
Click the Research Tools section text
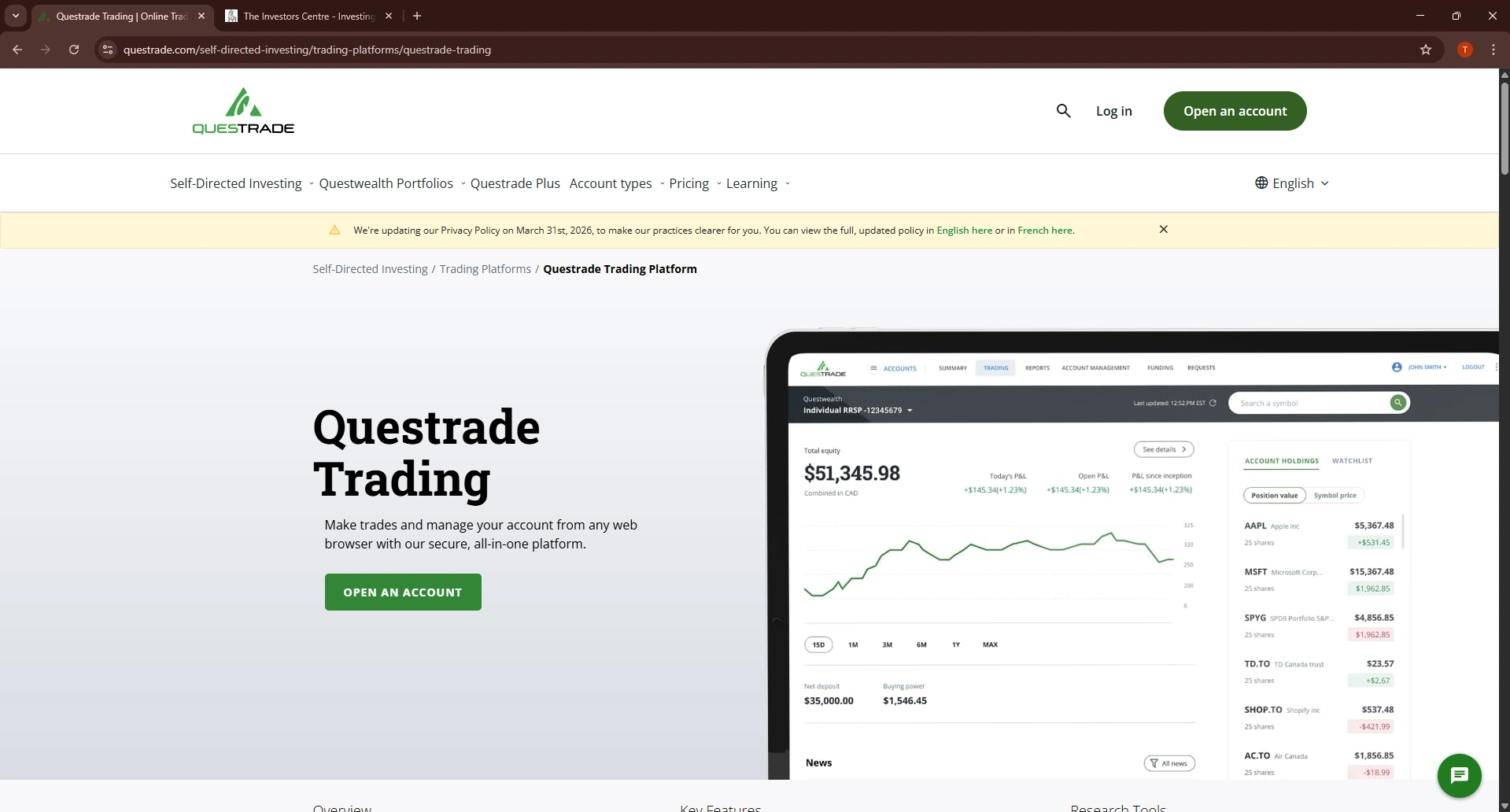click(1117, 807)
